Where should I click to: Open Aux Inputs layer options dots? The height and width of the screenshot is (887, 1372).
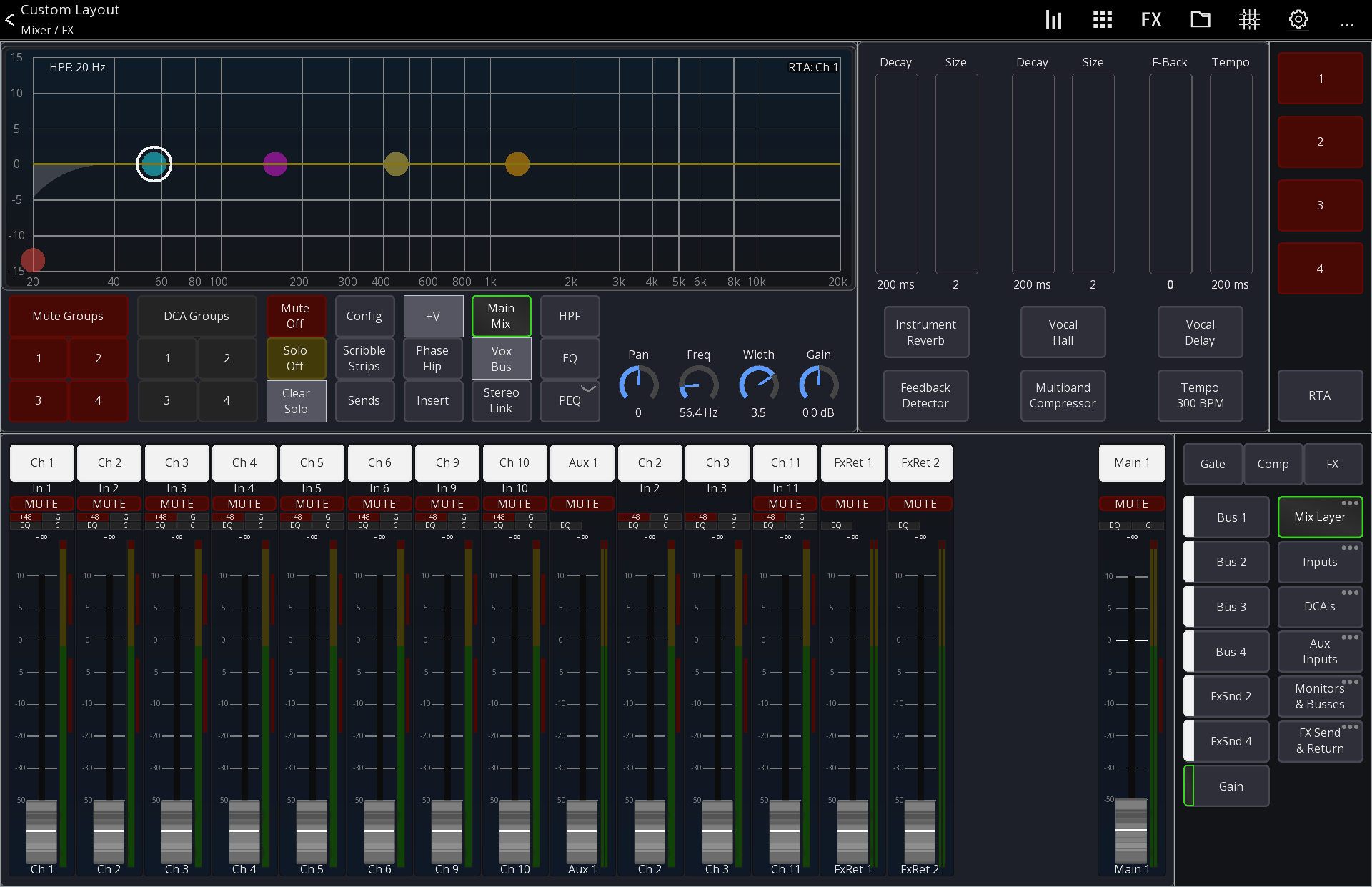click(x=1350, y=637)
